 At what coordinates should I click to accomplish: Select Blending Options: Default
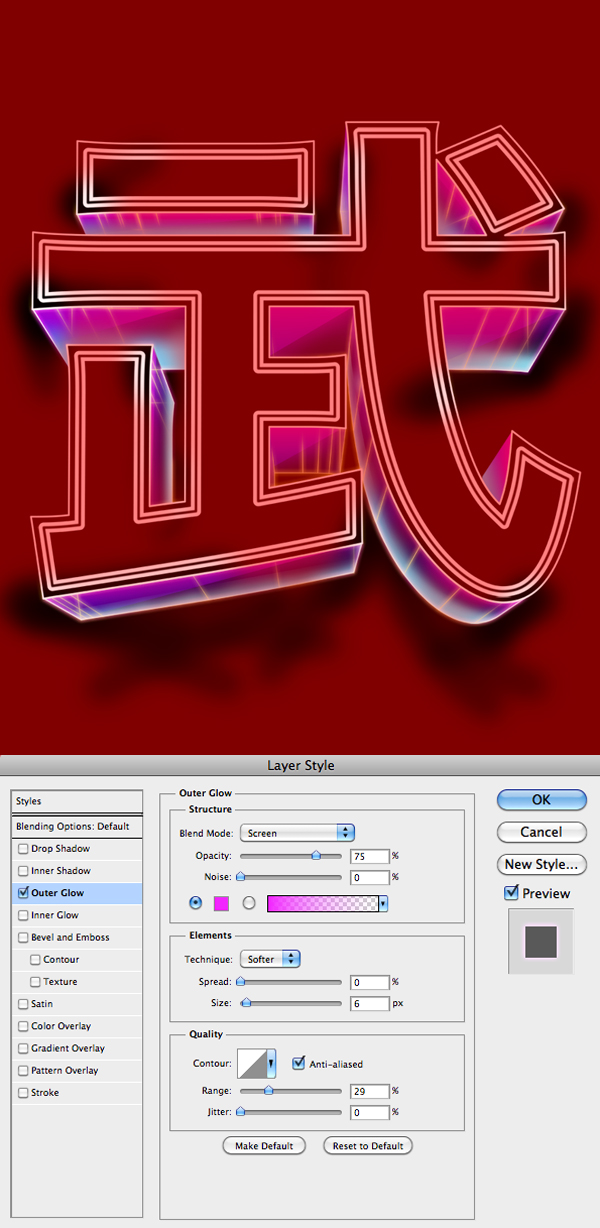tap(77, 827)
